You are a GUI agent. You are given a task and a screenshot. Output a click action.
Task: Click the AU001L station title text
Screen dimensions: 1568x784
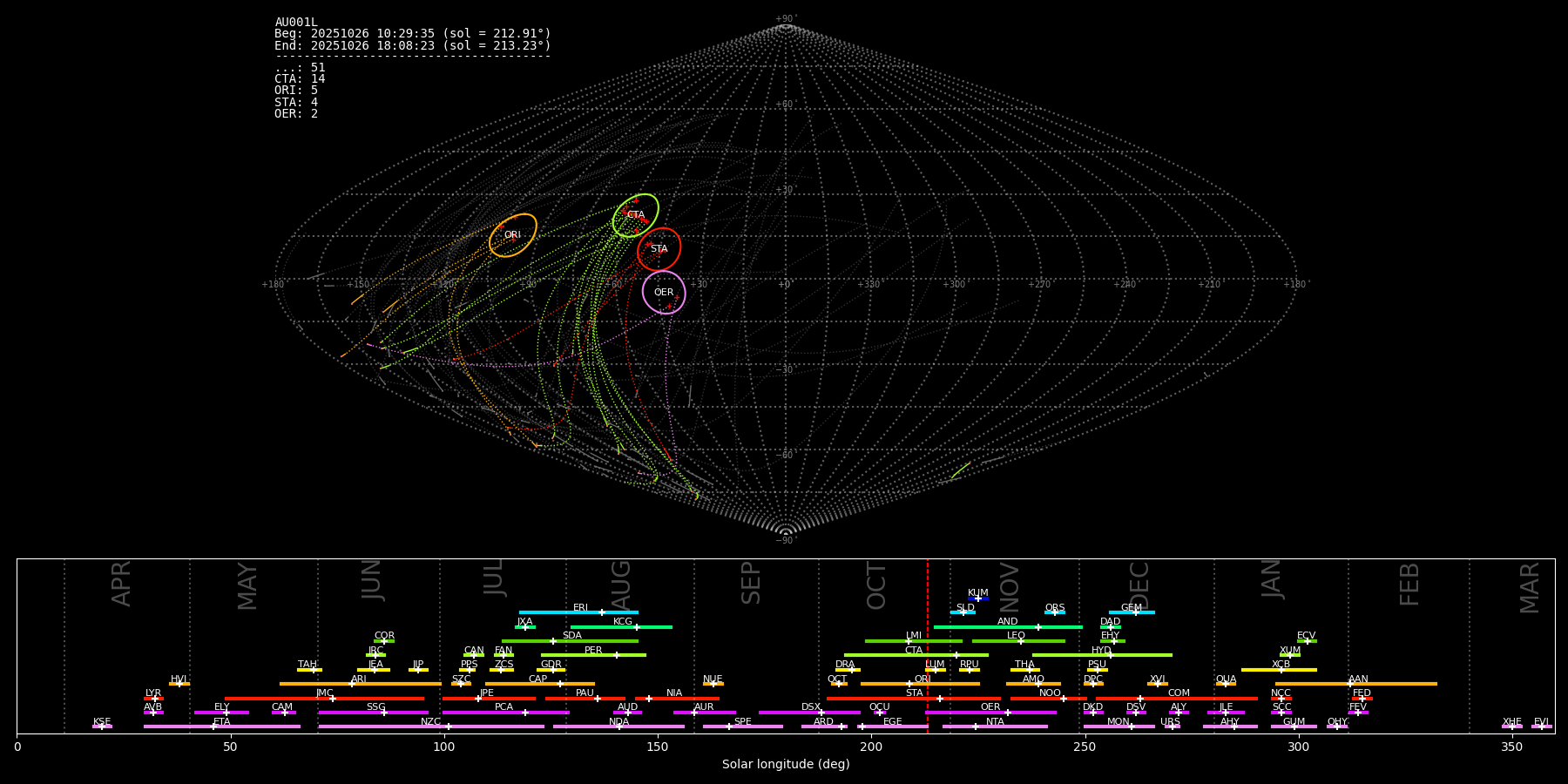coord(296,23)
